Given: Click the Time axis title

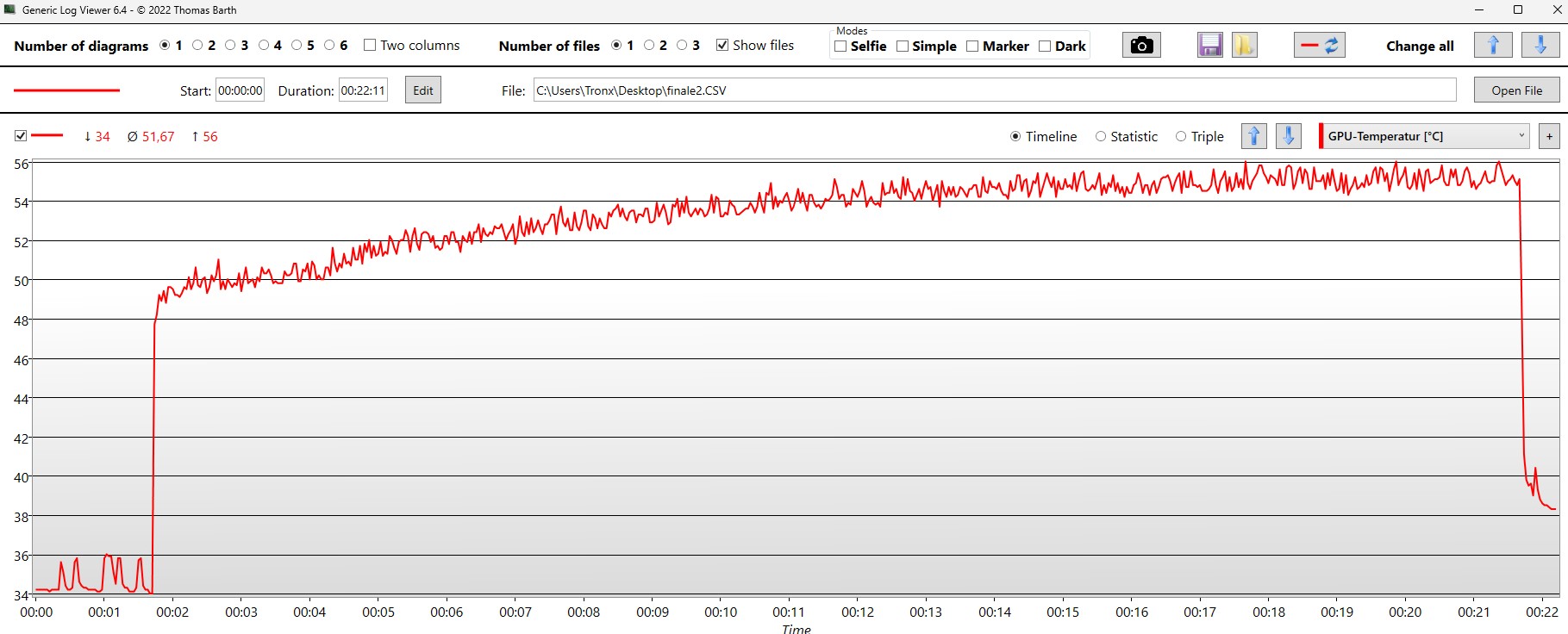Looking at the screenshot, I should tap(796, 629).
